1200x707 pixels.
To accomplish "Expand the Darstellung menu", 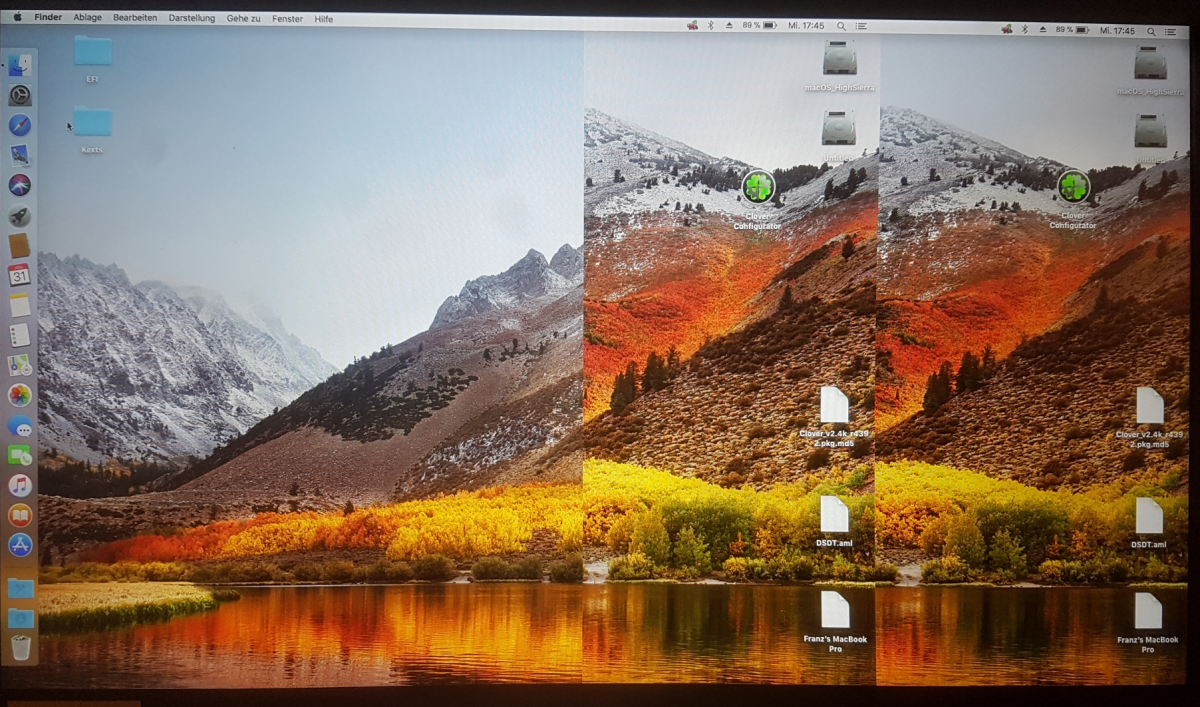I will (x=192, y=18).
